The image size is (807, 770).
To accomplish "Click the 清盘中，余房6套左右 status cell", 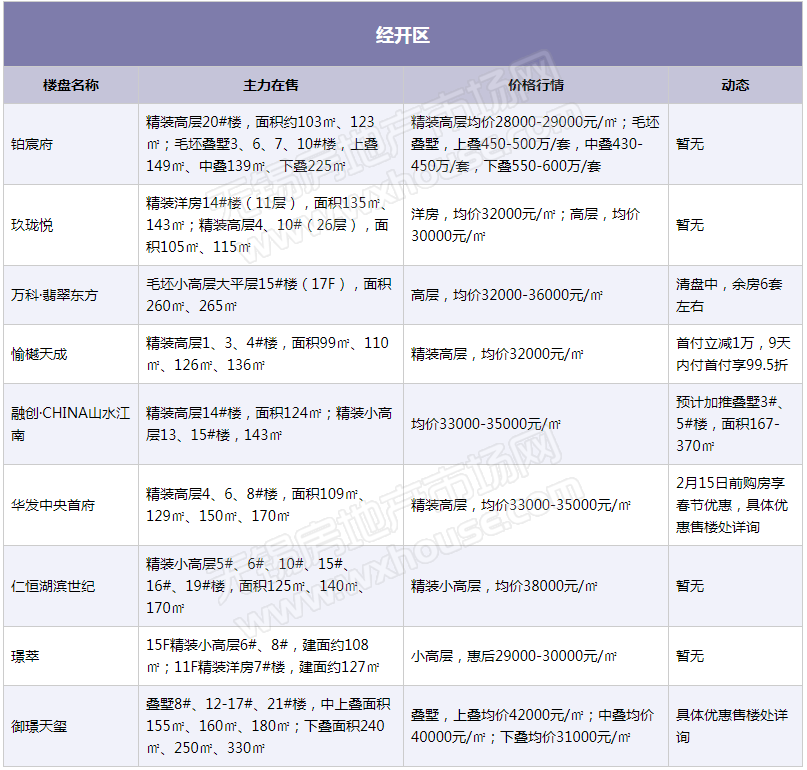I will (x=729, y=295).
